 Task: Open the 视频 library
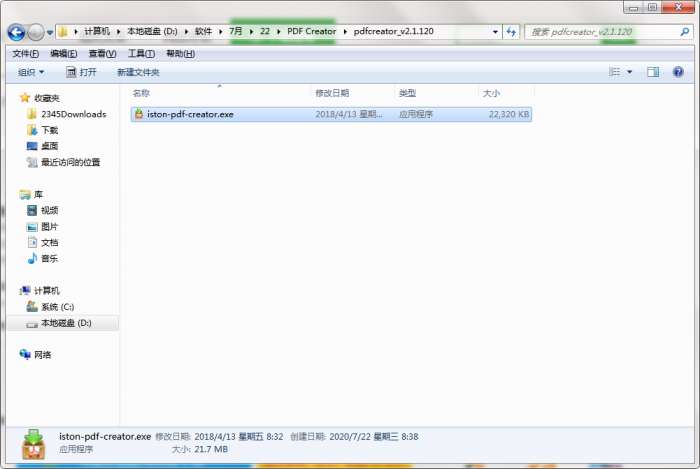coord(50,210)
